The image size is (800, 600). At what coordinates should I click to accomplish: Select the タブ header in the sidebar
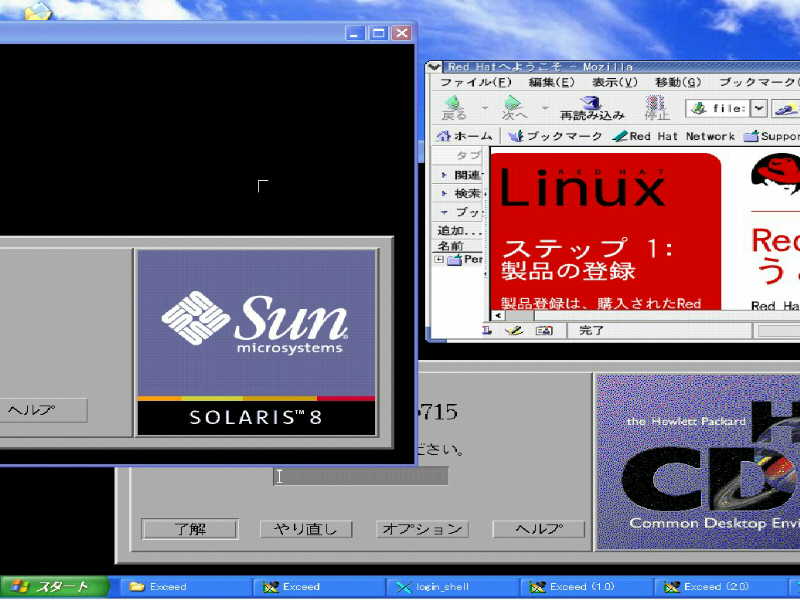tap(468, 155)
